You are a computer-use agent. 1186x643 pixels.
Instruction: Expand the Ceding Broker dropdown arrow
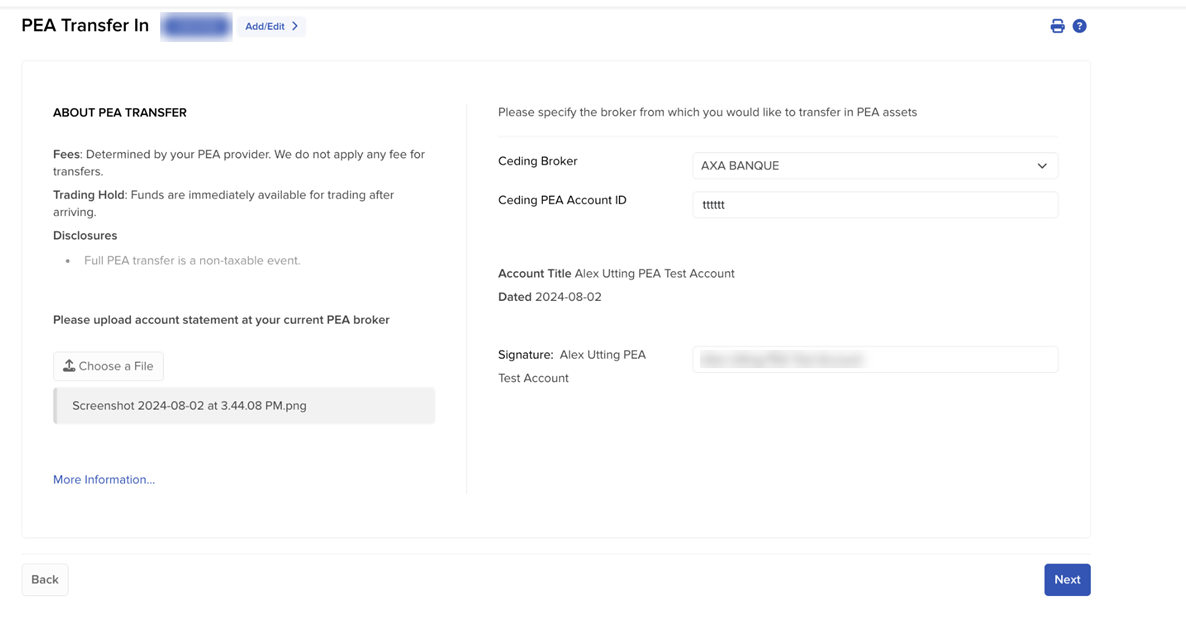[x=1041, y=166]
